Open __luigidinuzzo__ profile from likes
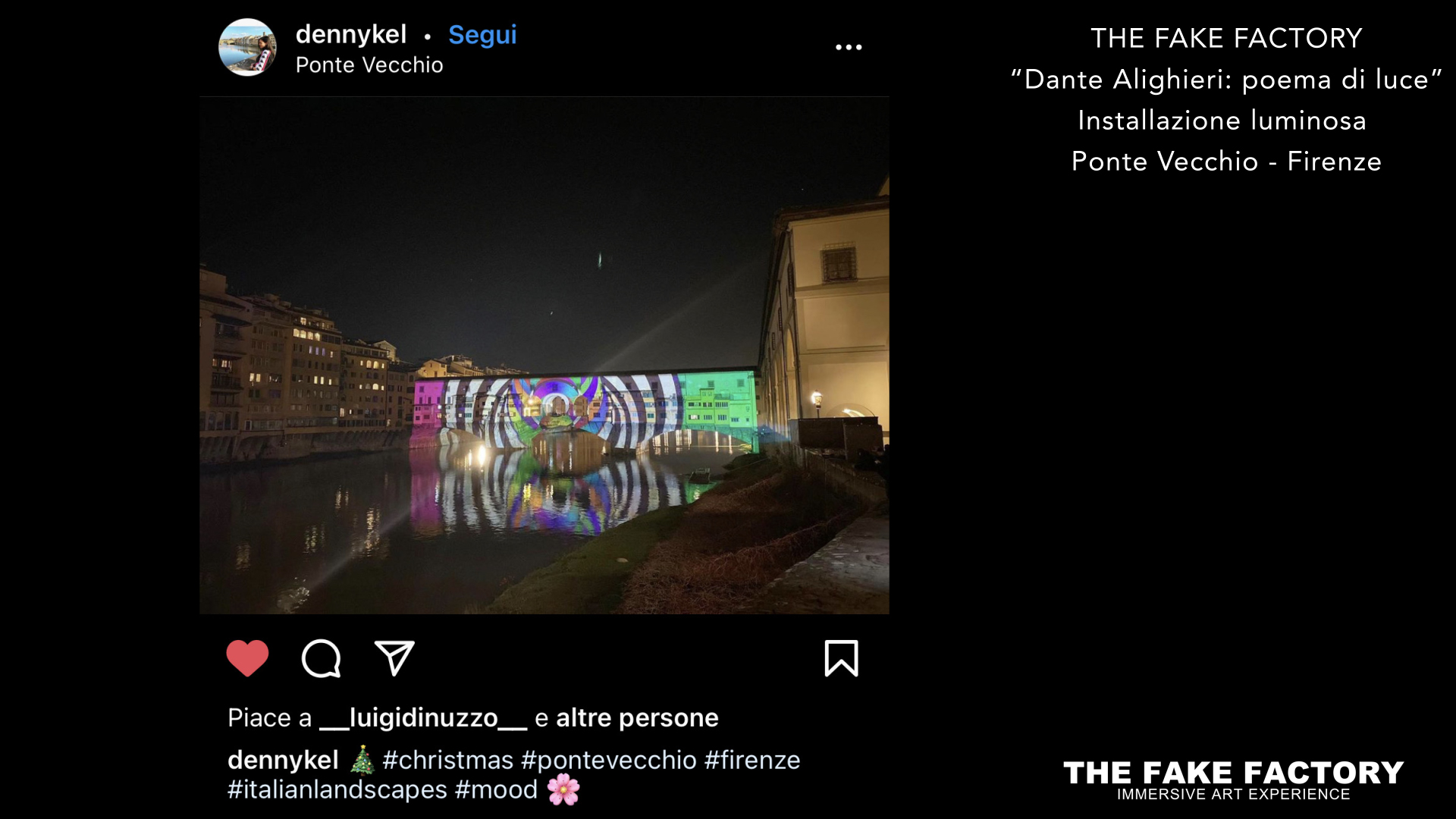Image resolution: width=1456 pixels, height=819 pixels. pyautogui.click(x=423, y=717)
